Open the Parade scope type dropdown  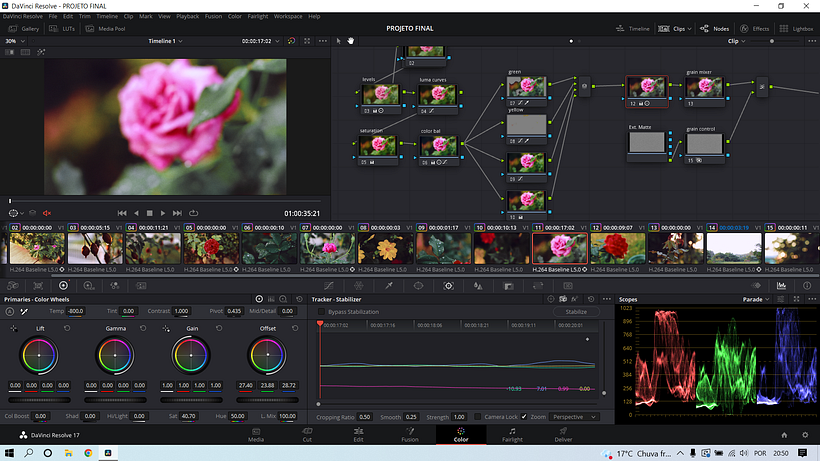(x=756, y=299)
